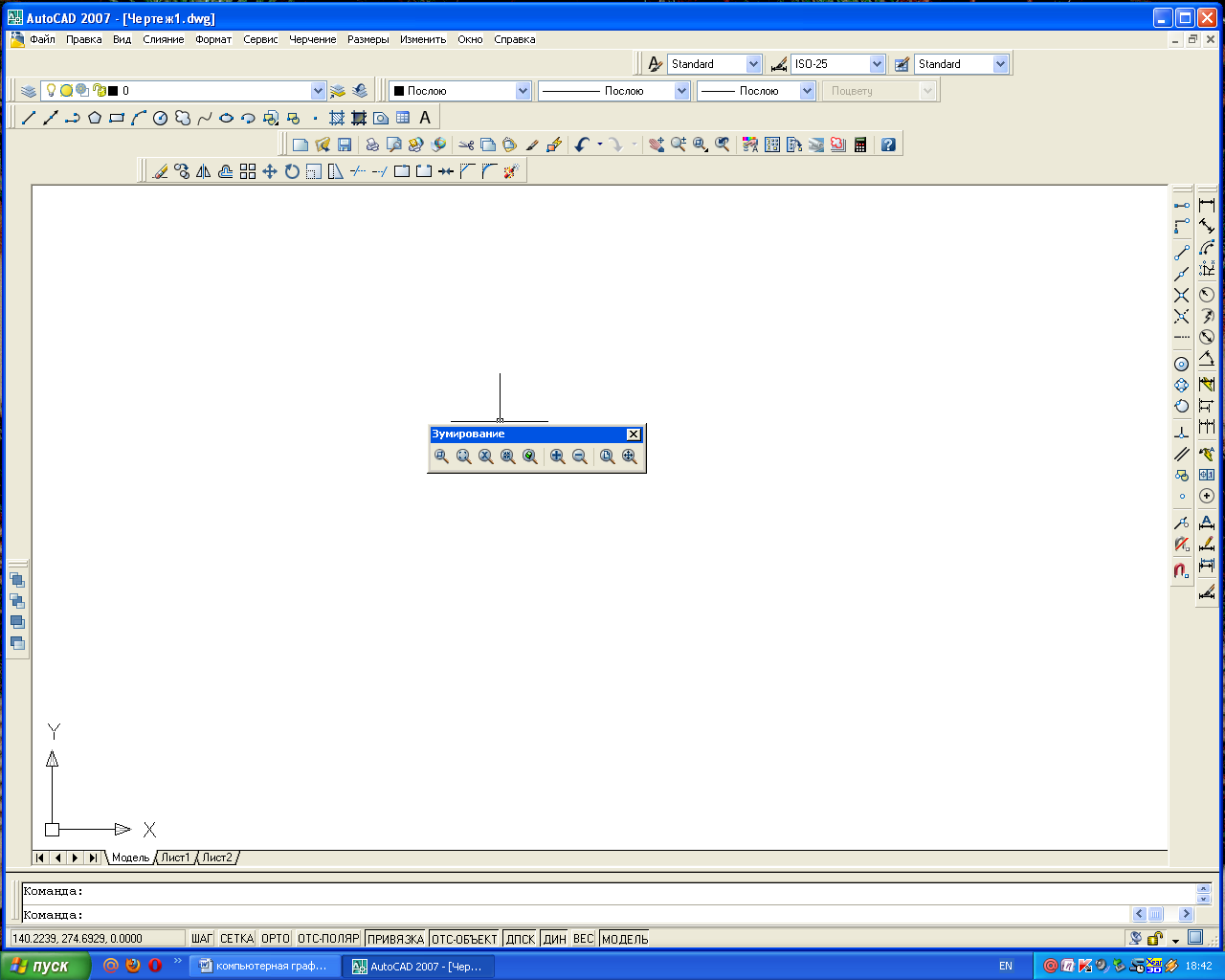Toggle ВЕС lineweight display

point(584,939)
